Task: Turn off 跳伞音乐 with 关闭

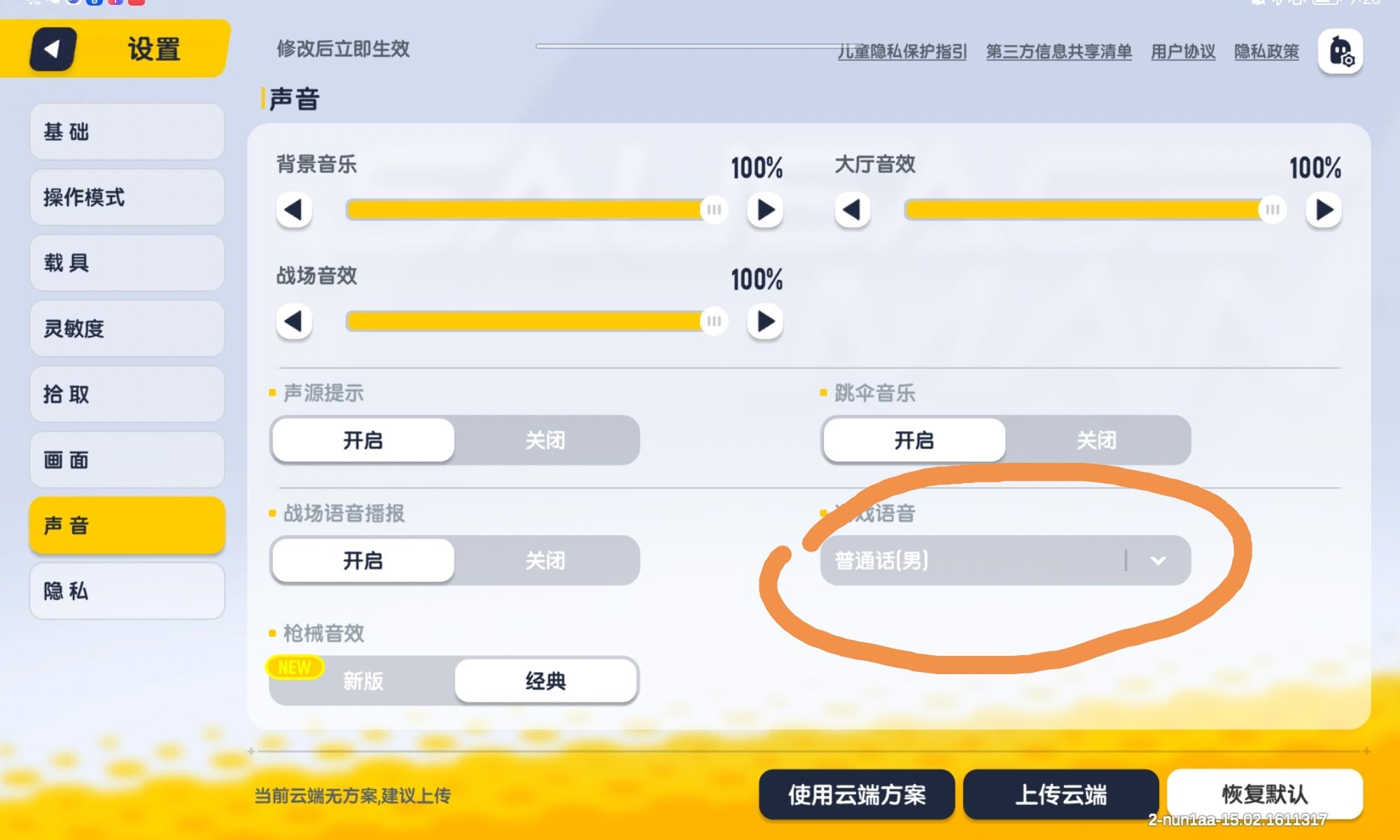Action: (1096, 440)
